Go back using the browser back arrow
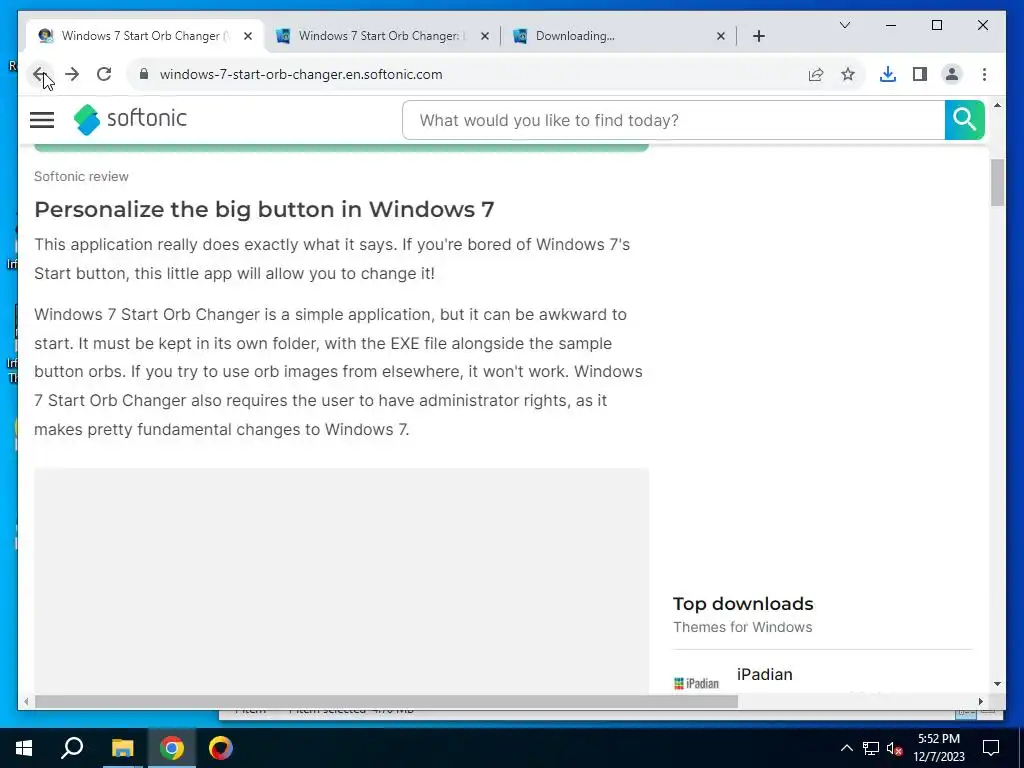This screenshot has height=768, width=1024. pyautogui.click(x=39, y=74)
